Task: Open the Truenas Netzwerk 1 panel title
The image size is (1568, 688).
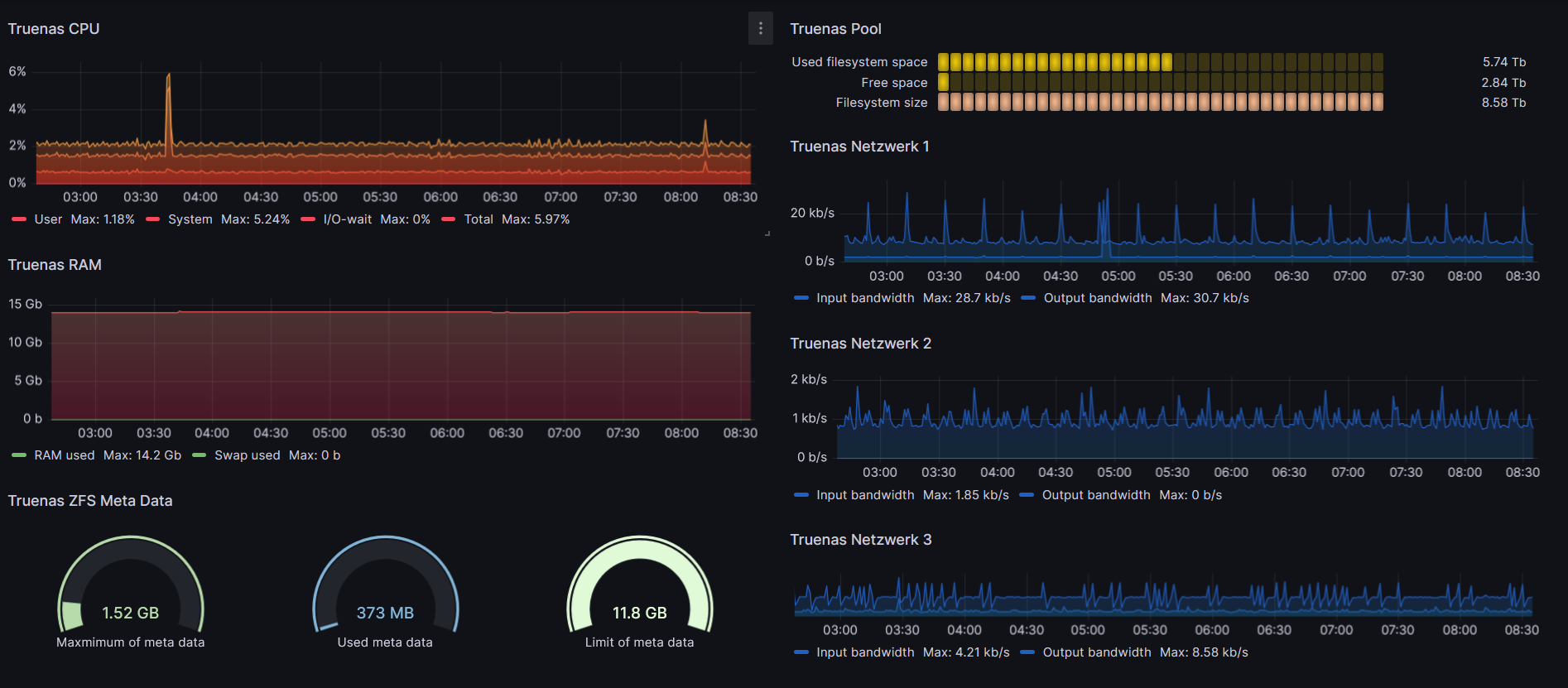Action: click(859, 147)
